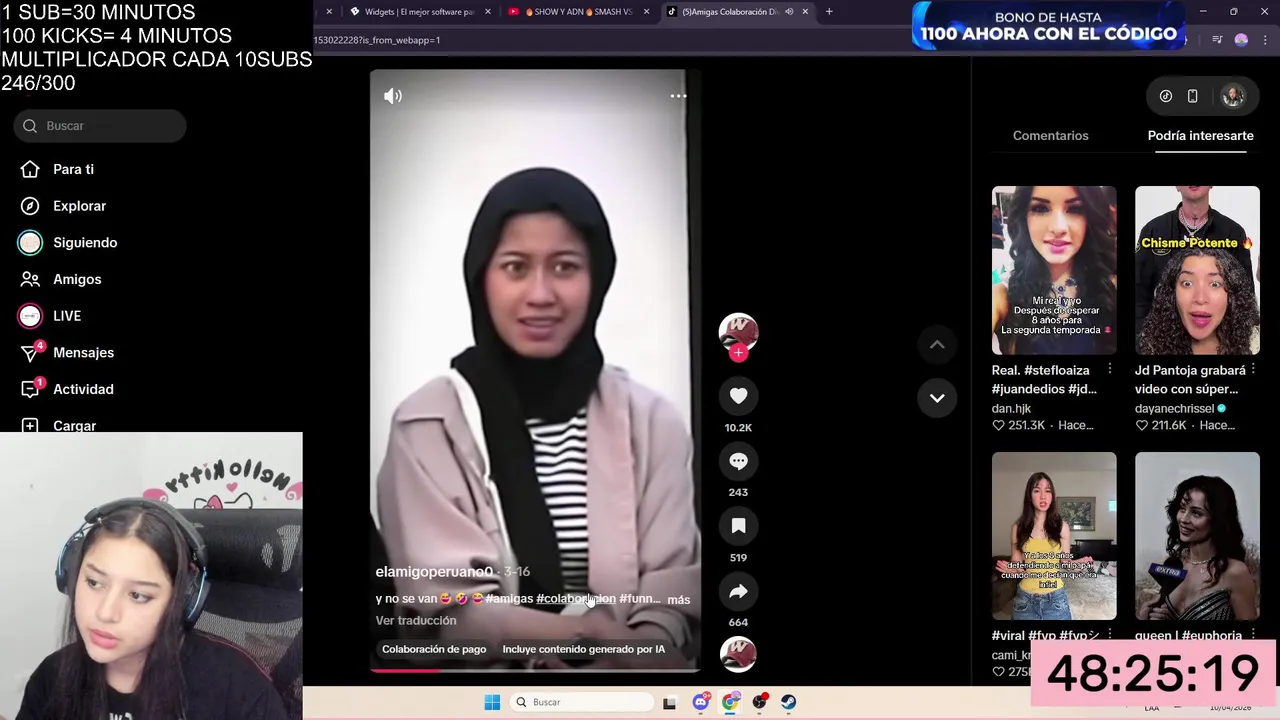This screenshot has height=720, width=1280.
Task: Click Ver traducción under the caption
Action: click(416, 620)
